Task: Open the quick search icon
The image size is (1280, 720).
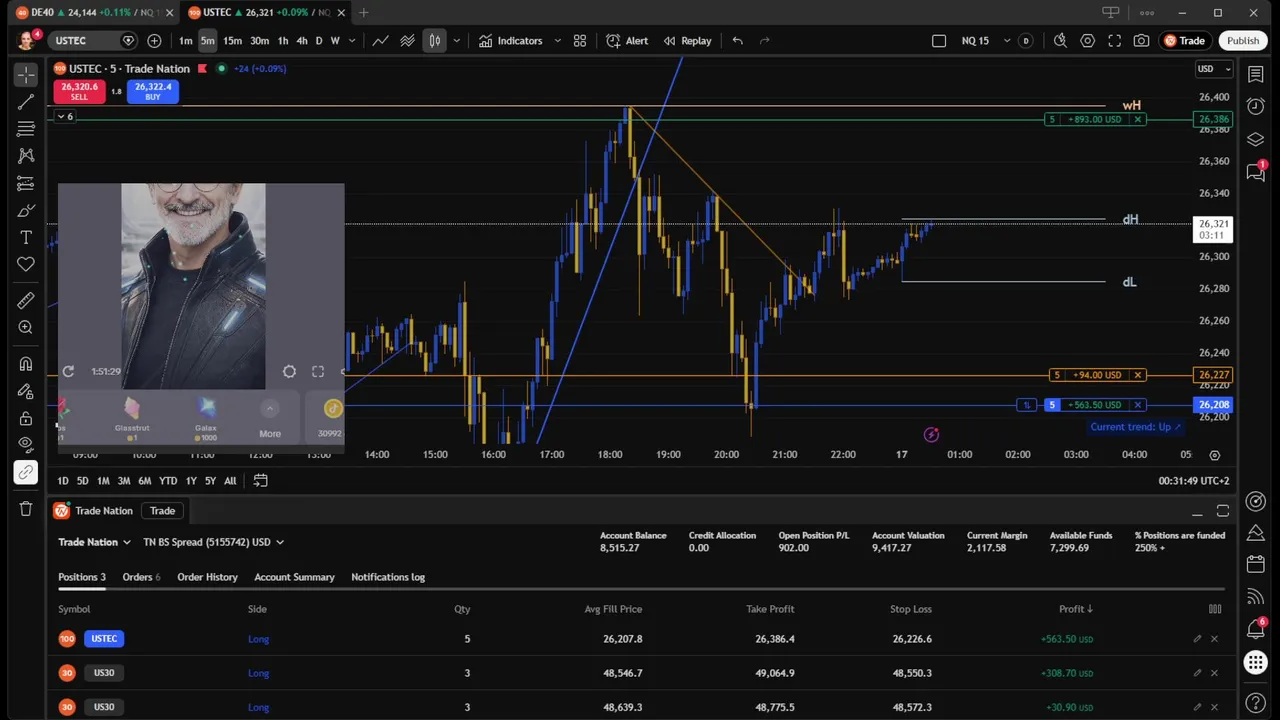Action: click(1060, 41)
